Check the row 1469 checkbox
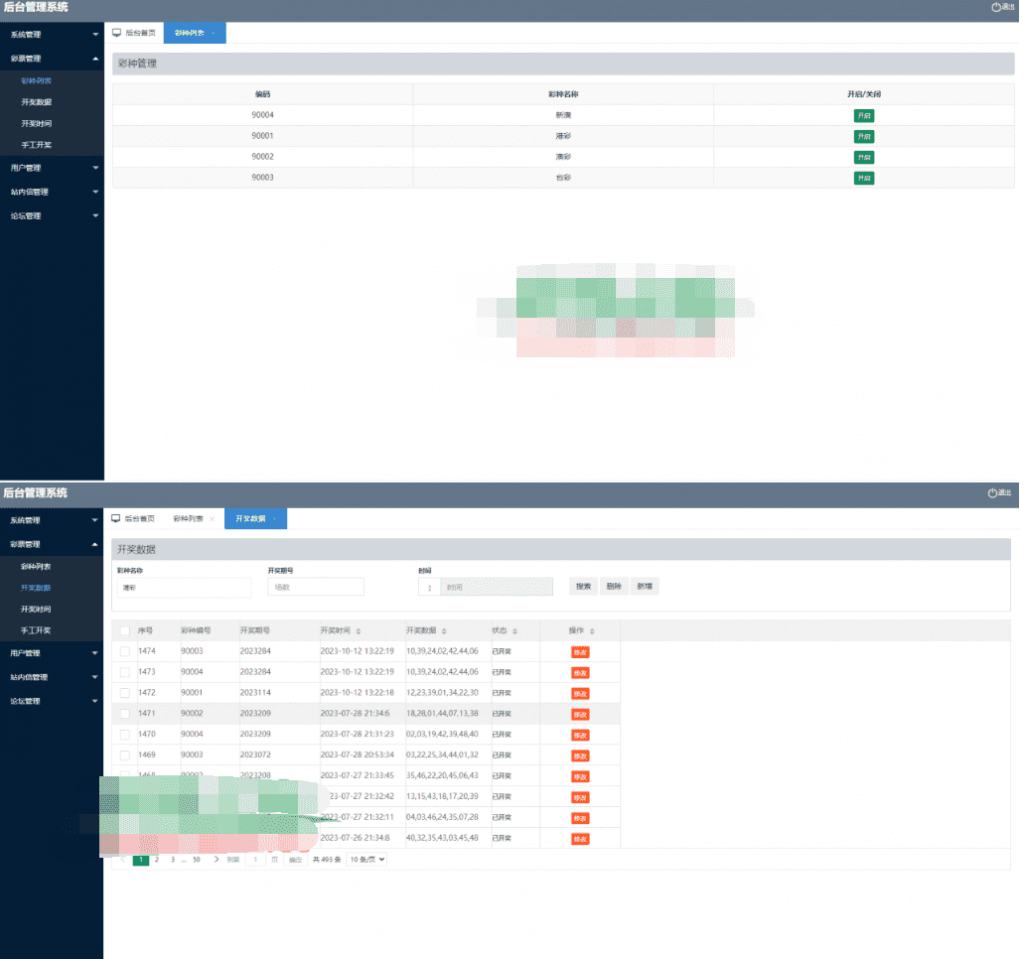Screen dimensions: 1024x959 (125, 755)
